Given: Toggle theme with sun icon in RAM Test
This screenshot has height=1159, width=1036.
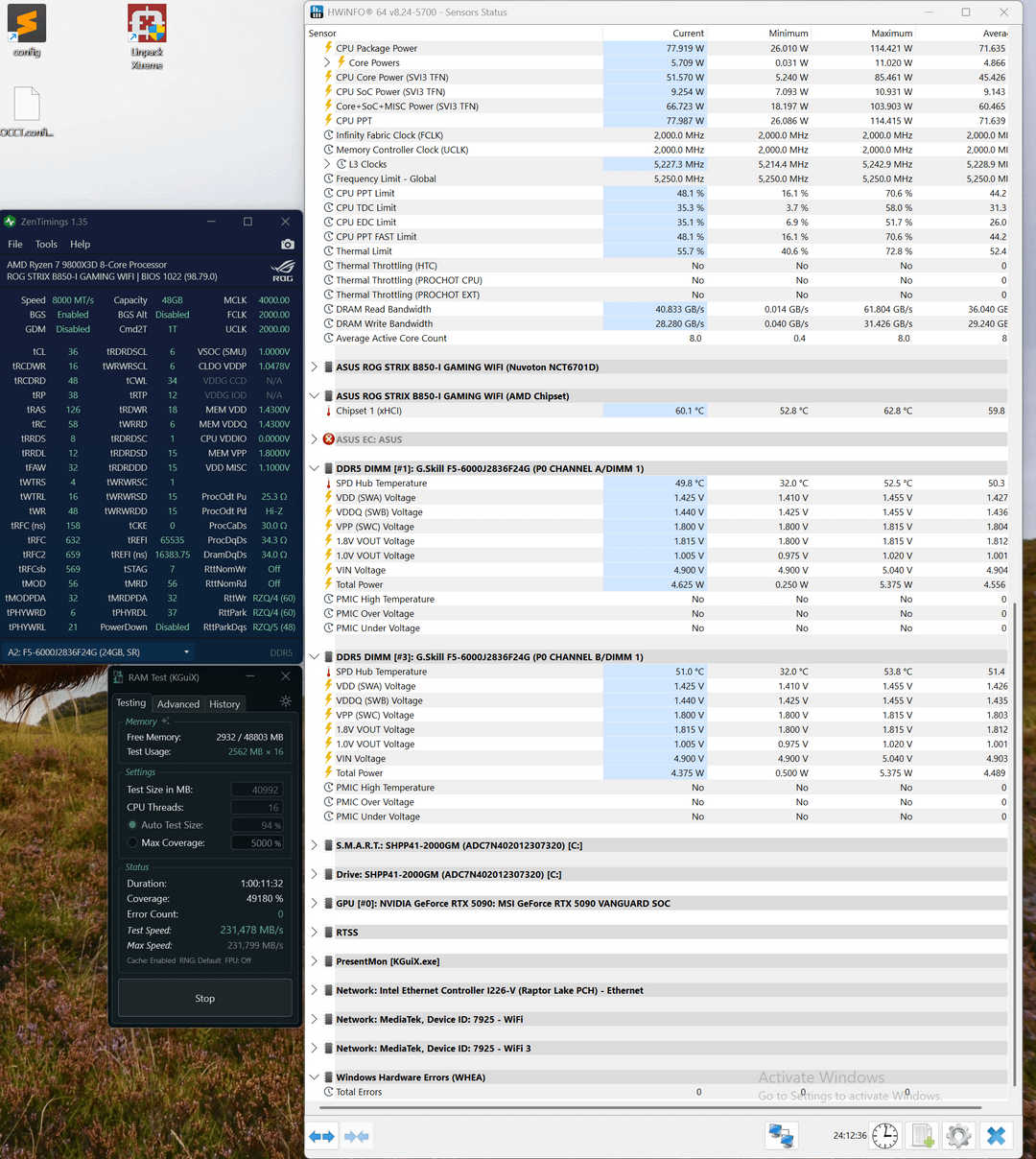Looking at the screenshot, I should point(285,701).
